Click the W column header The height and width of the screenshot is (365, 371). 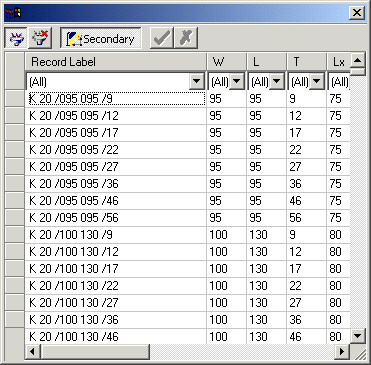227,62
